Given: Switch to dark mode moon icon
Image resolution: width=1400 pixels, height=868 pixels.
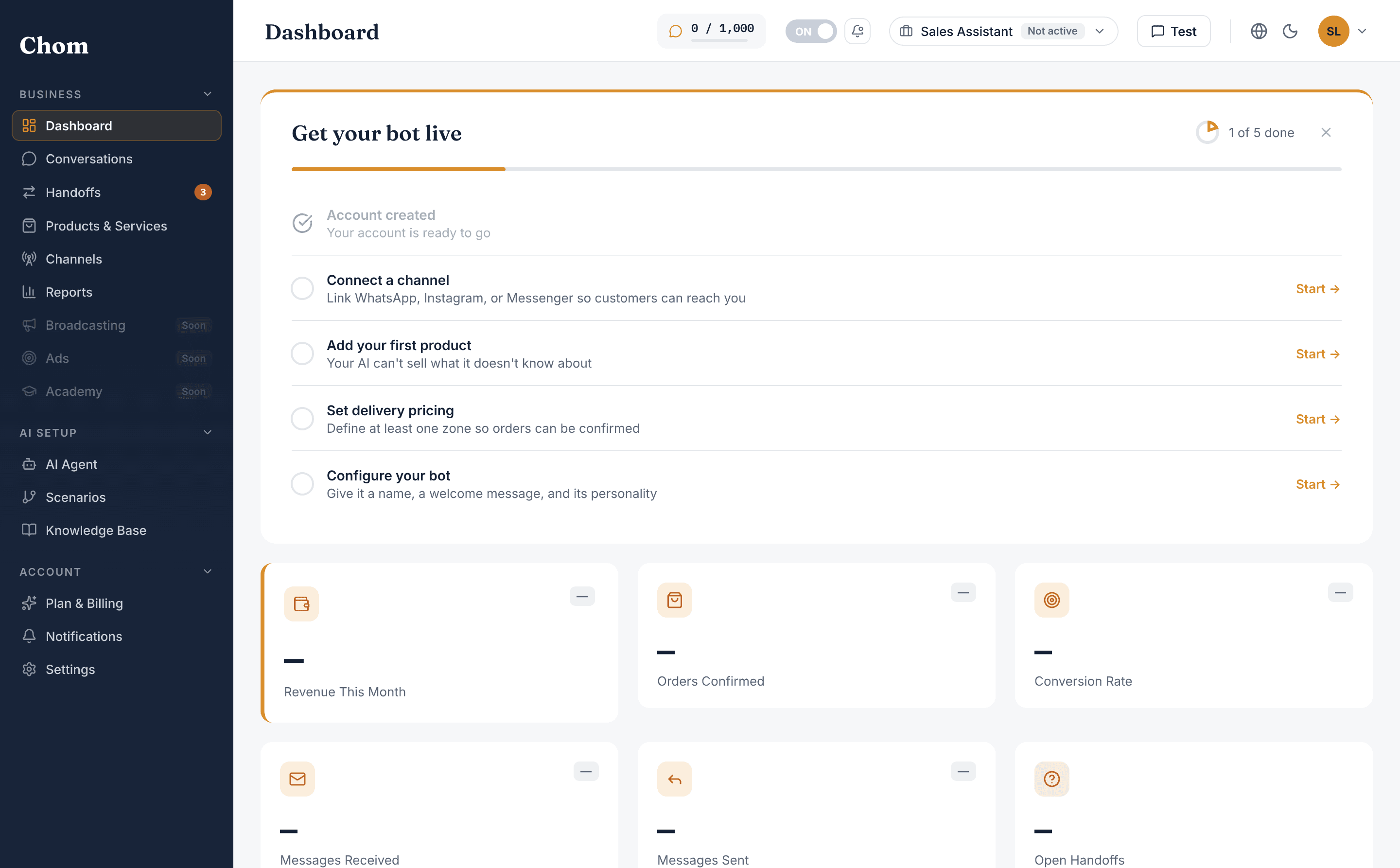Looking at the screenshot, I should click(1290, 31).
